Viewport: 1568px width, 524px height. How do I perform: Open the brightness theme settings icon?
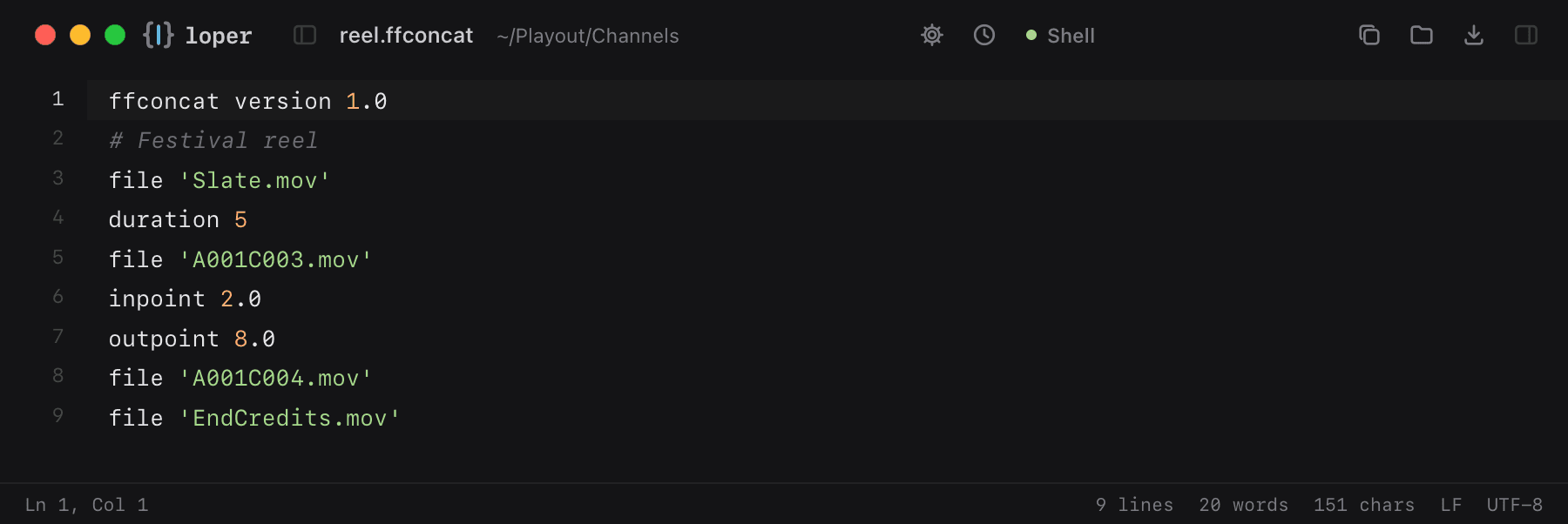tap(932, 35)
